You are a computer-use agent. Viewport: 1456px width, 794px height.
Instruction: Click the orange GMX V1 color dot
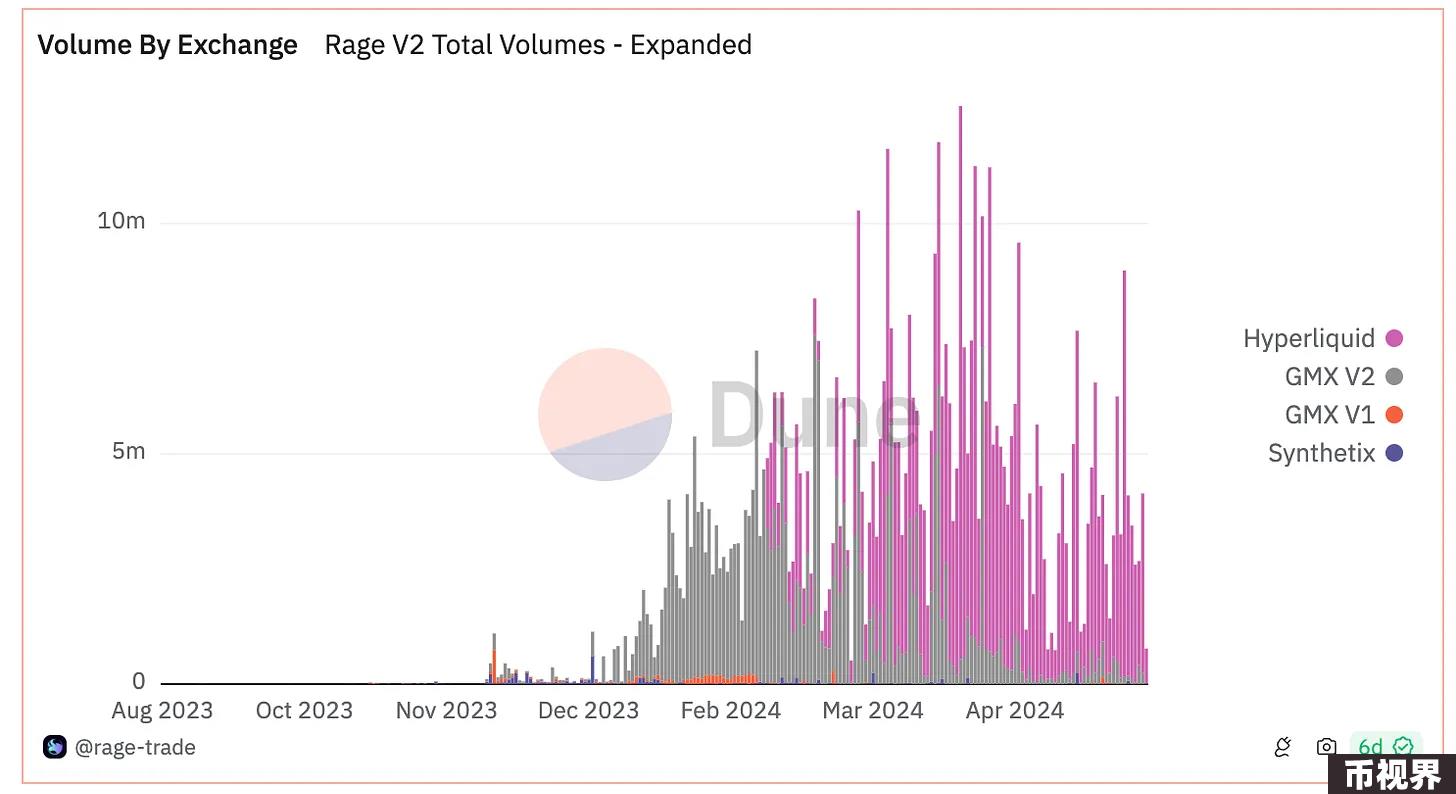(1394, 415)
